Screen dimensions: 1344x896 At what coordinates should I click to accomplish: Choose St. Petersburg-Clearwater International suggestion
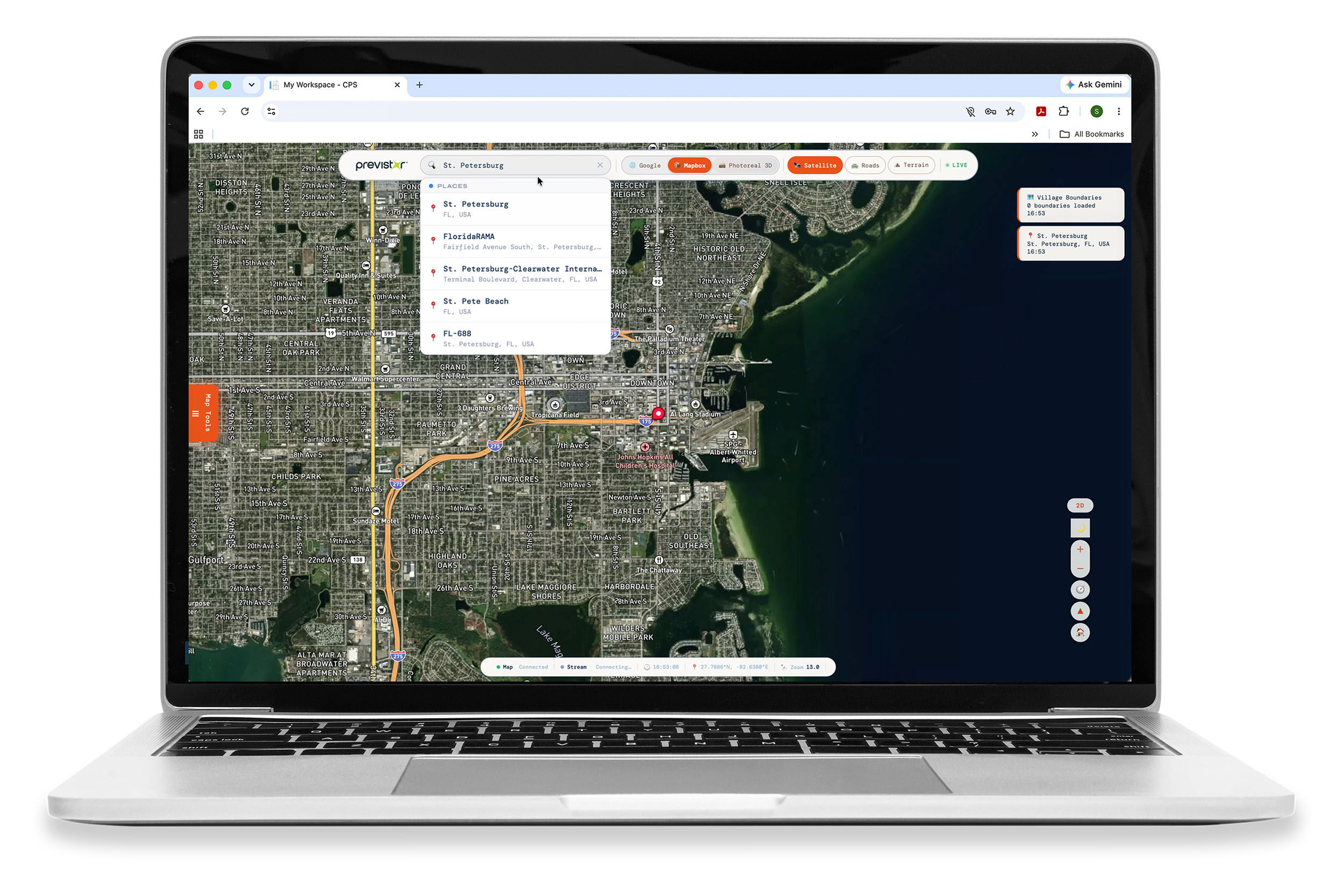pyautogui.click(x=516, y=274)
